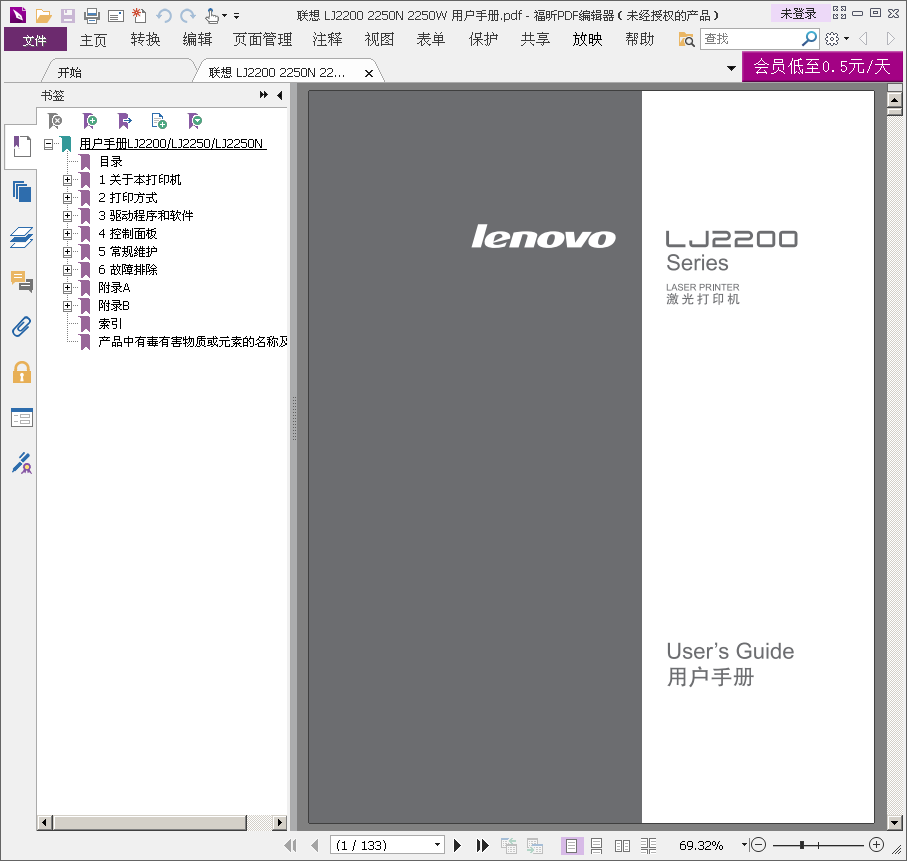This screenshot has width=907, height=861.
Task: Click the bookmark with arrow icon
Action: (124, 121)
